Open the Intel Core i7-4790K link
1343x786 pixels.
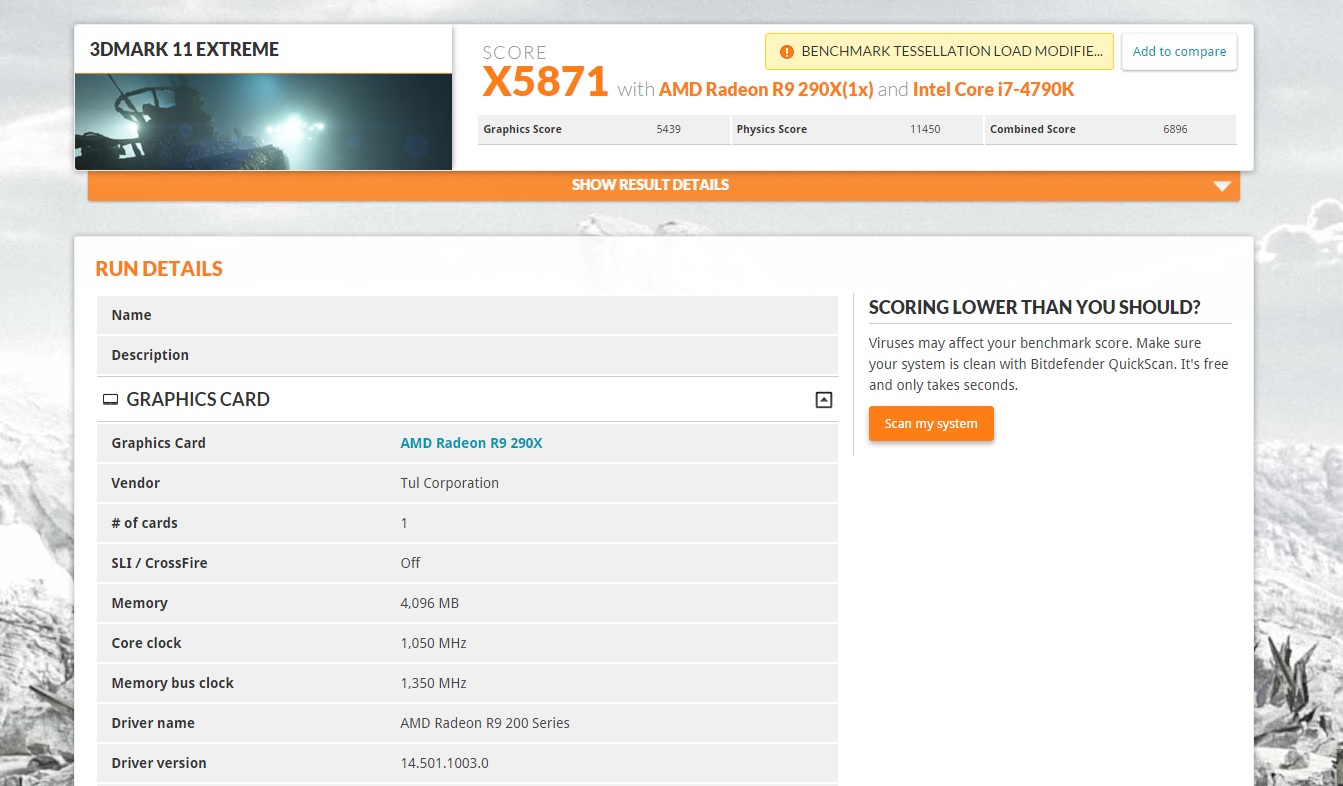pyautogui.click(x=993, y=89)
